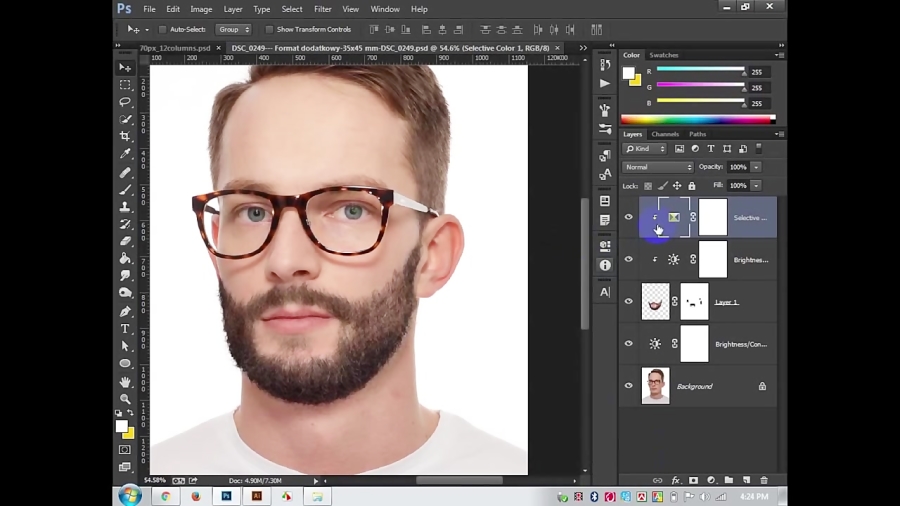Select the Move tool in the toolbox
Screen dimensions: 900x506
point(125,68)
